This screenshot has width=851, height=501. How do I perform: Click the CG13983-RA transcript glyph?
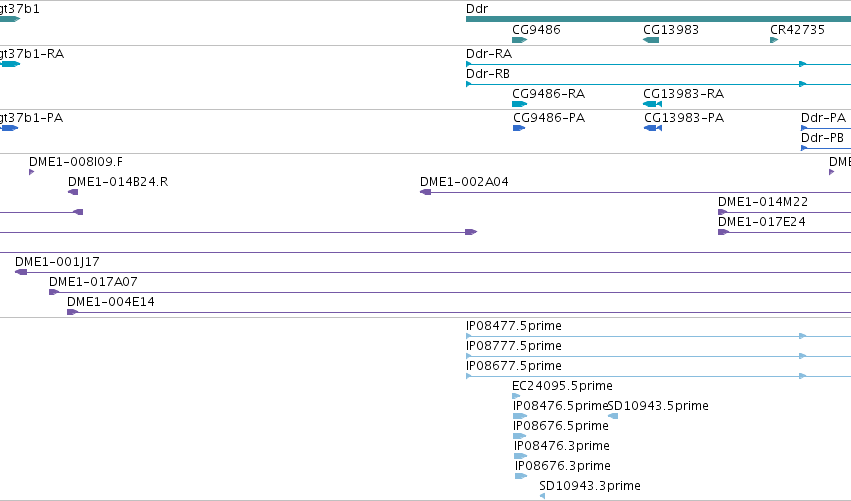652,104
